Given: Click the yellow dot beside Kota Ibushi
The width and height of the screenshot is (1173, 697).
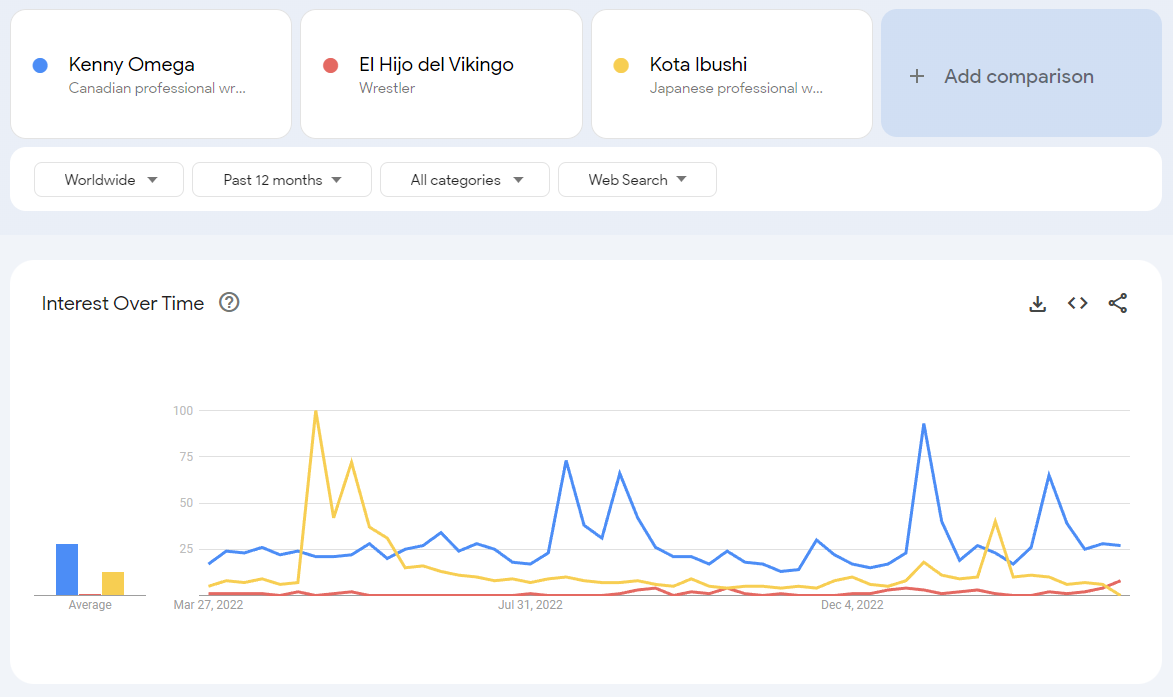Looking at the screenshot, I should click(621, 65).
